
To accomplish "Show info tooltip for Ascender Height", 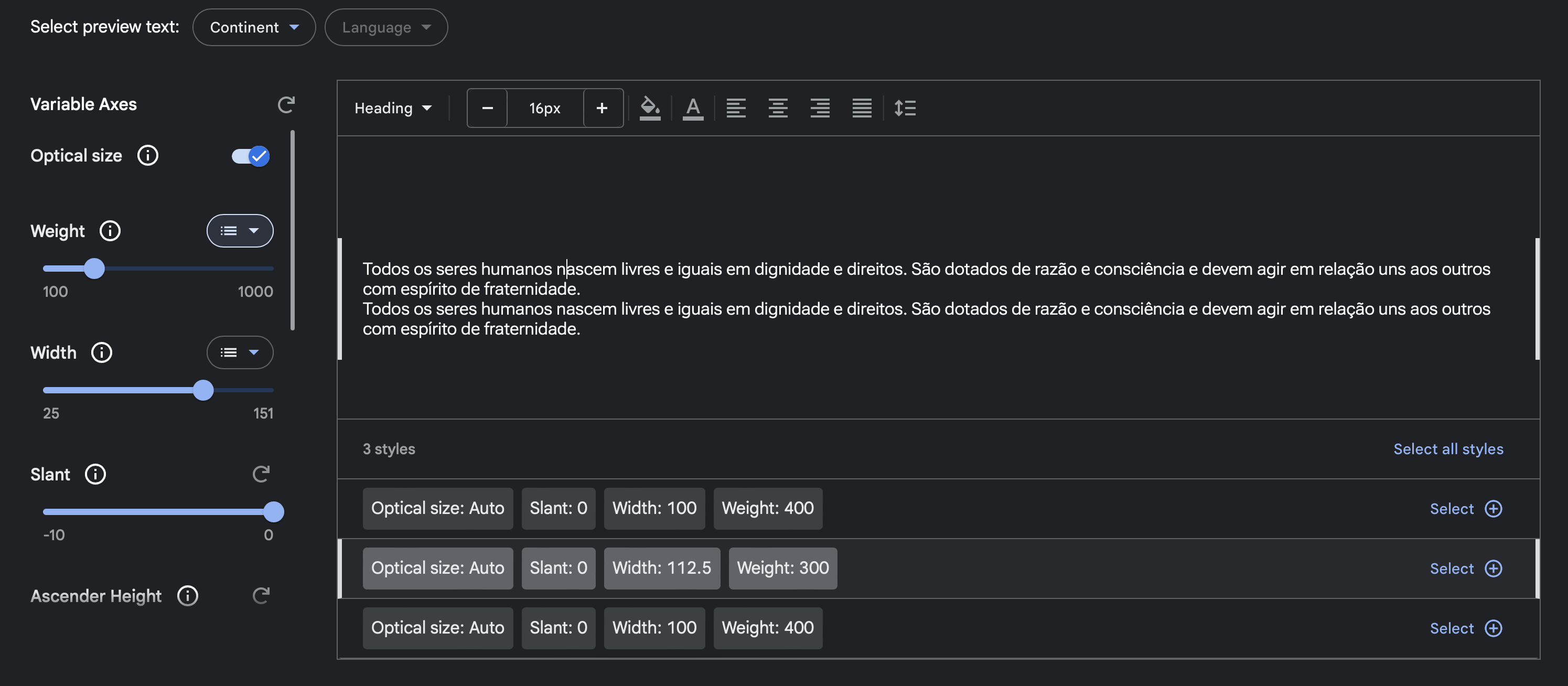I will click(188, 596).
